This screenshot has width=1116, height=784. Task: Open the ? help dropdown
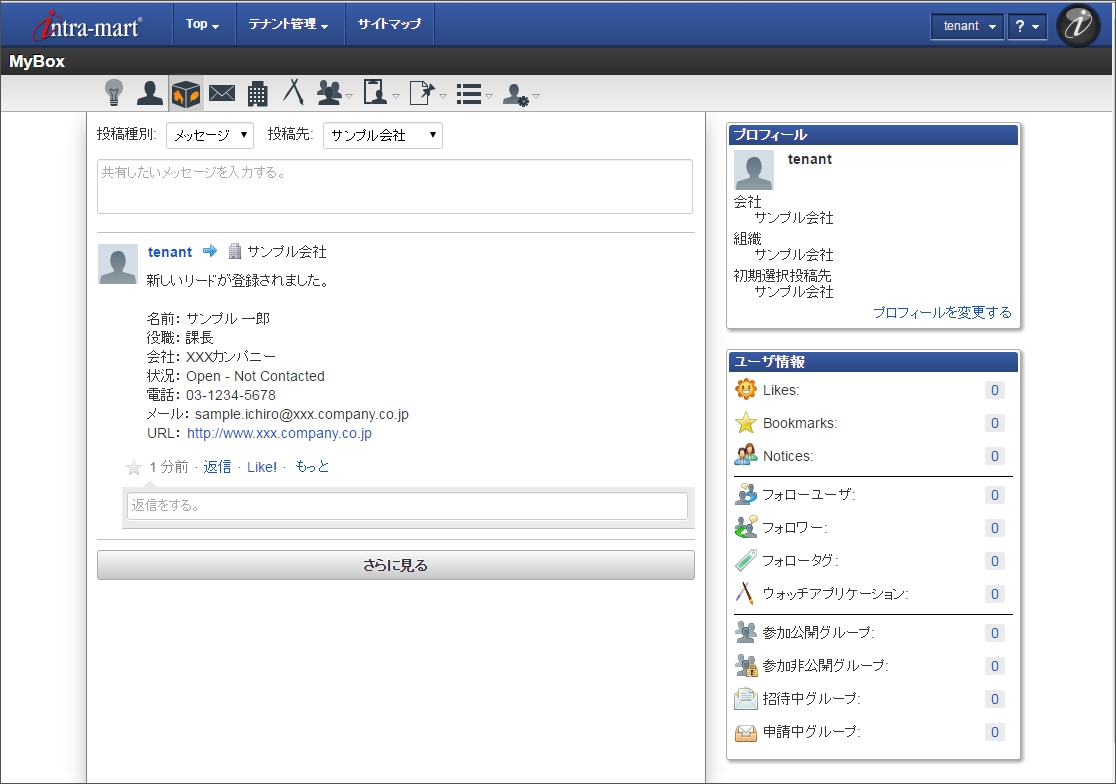(x=1027, y=26)
